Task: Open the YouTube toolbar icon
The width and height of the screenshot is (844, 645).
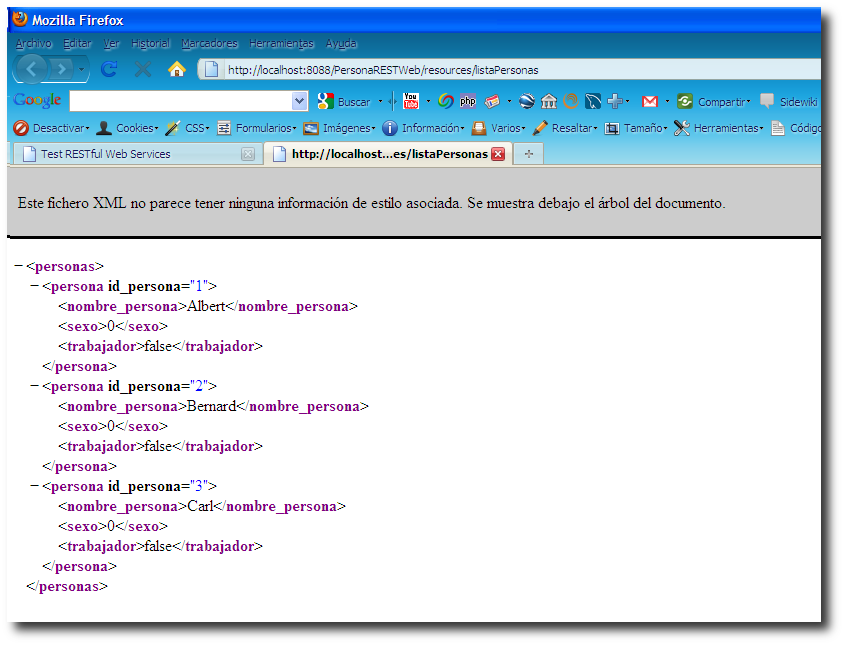Action: click(411, 101)
